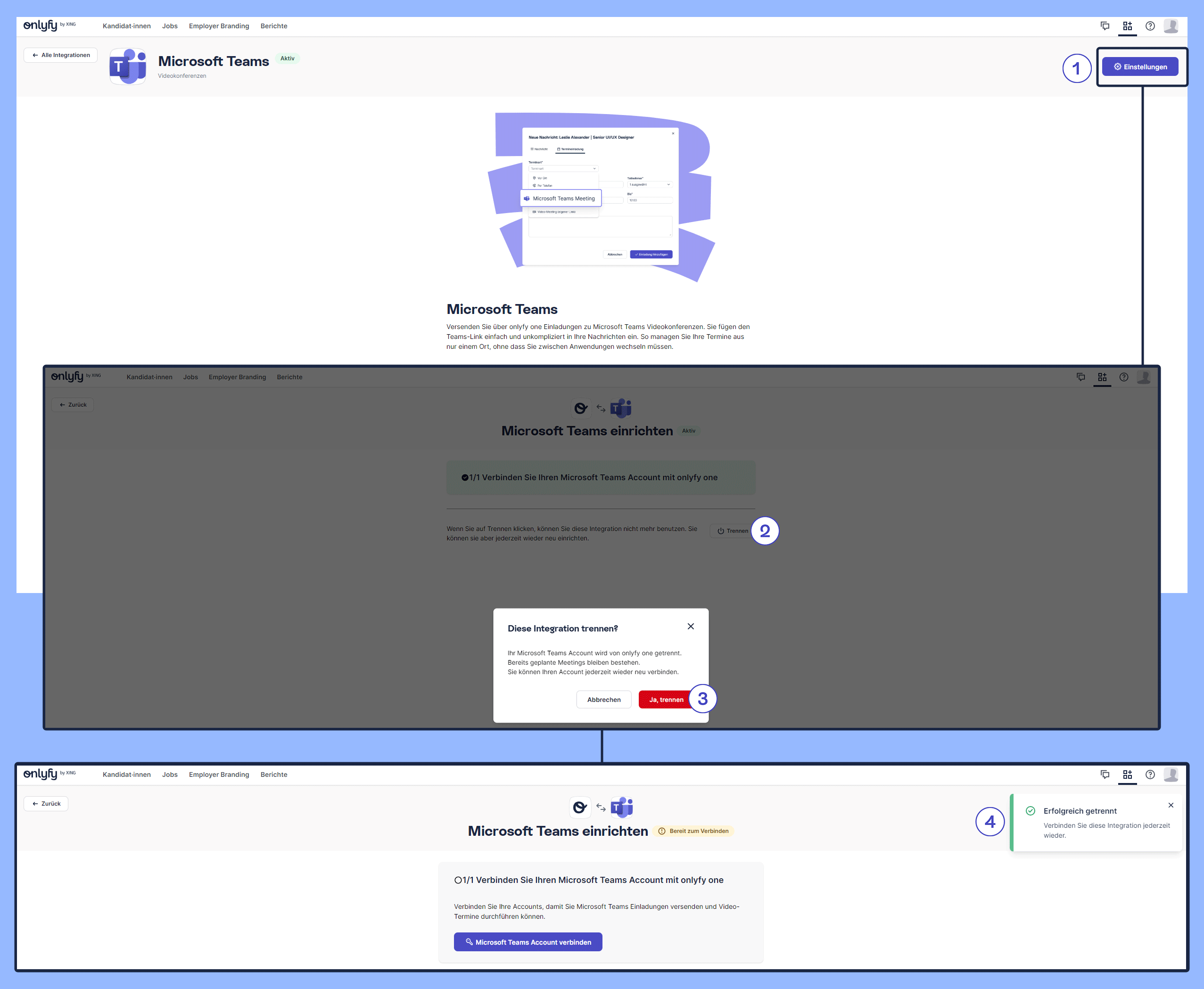The width and height of the screenshot is (1204, 989).
Task: Open Employer Branding in top navigation
Action: [219, 26]
